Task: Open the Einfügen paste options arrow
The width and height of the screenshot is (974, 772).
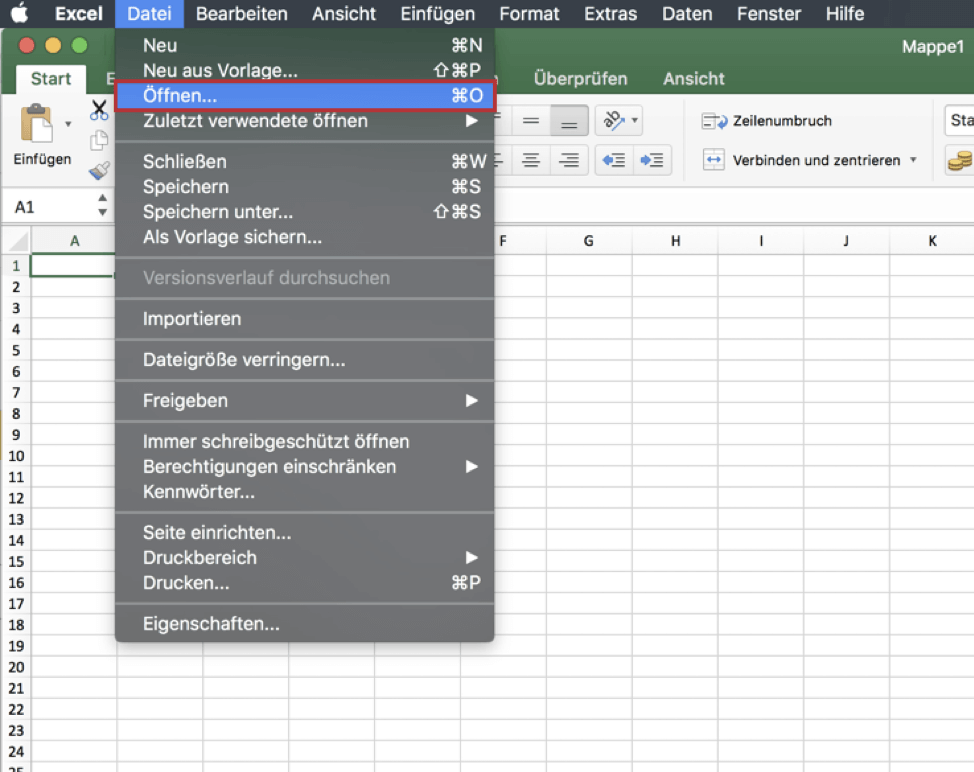Action: pyautogui.click(x=68, y=124)
